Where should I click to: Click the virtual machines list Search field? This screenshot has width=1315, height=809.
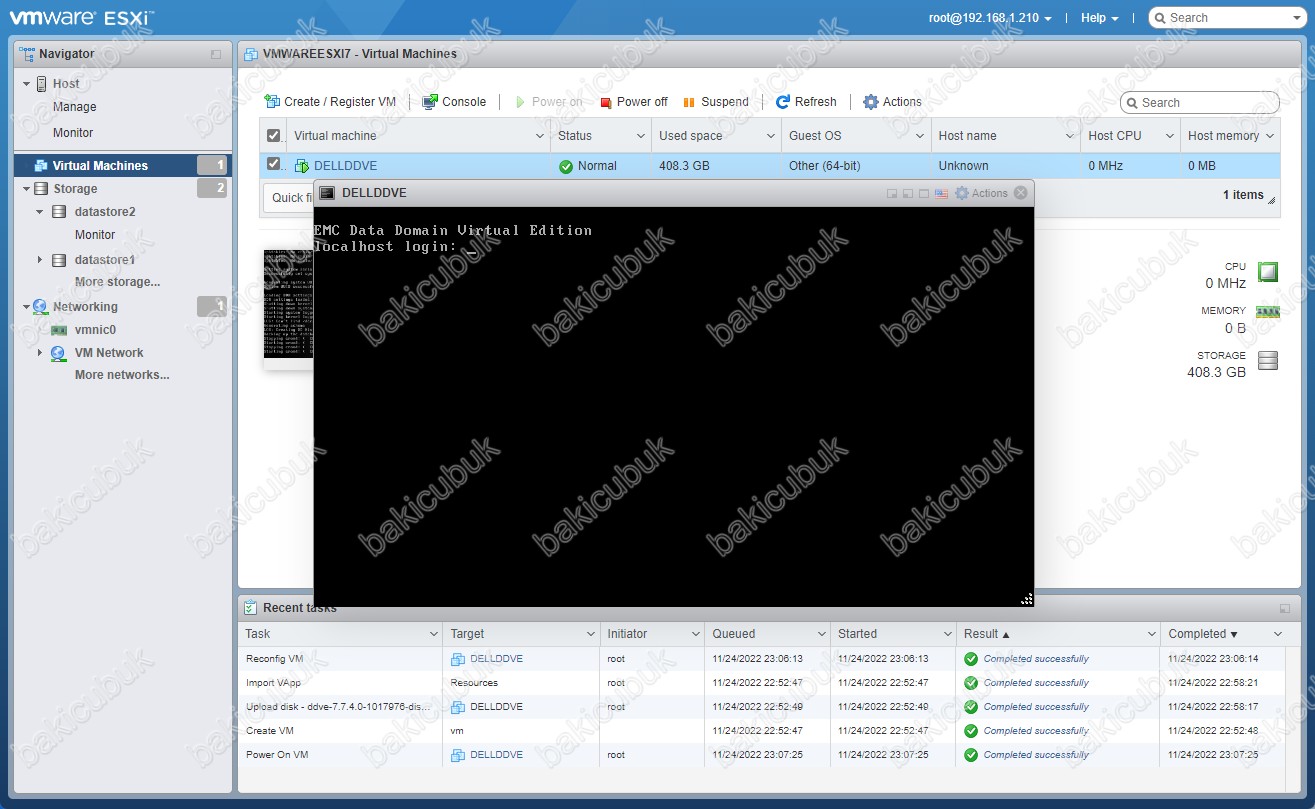pyautogui.click(x=1200, y=102)
